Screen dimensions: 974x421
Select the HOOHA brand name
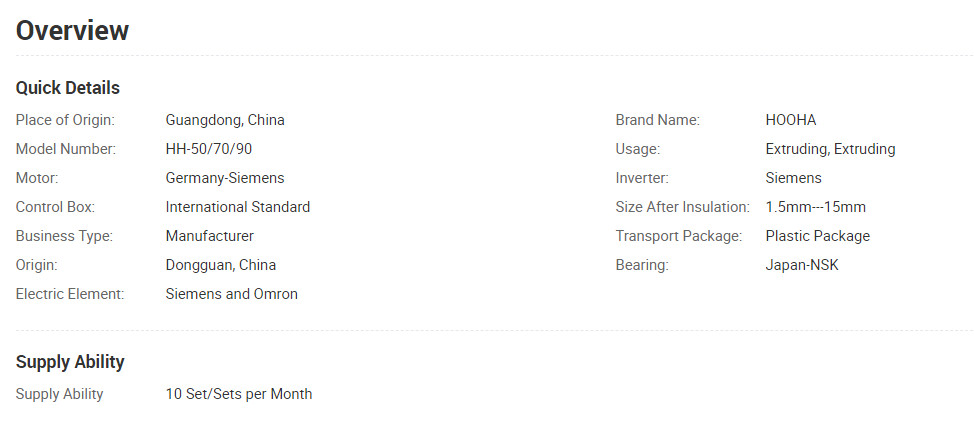pos(791,120)
